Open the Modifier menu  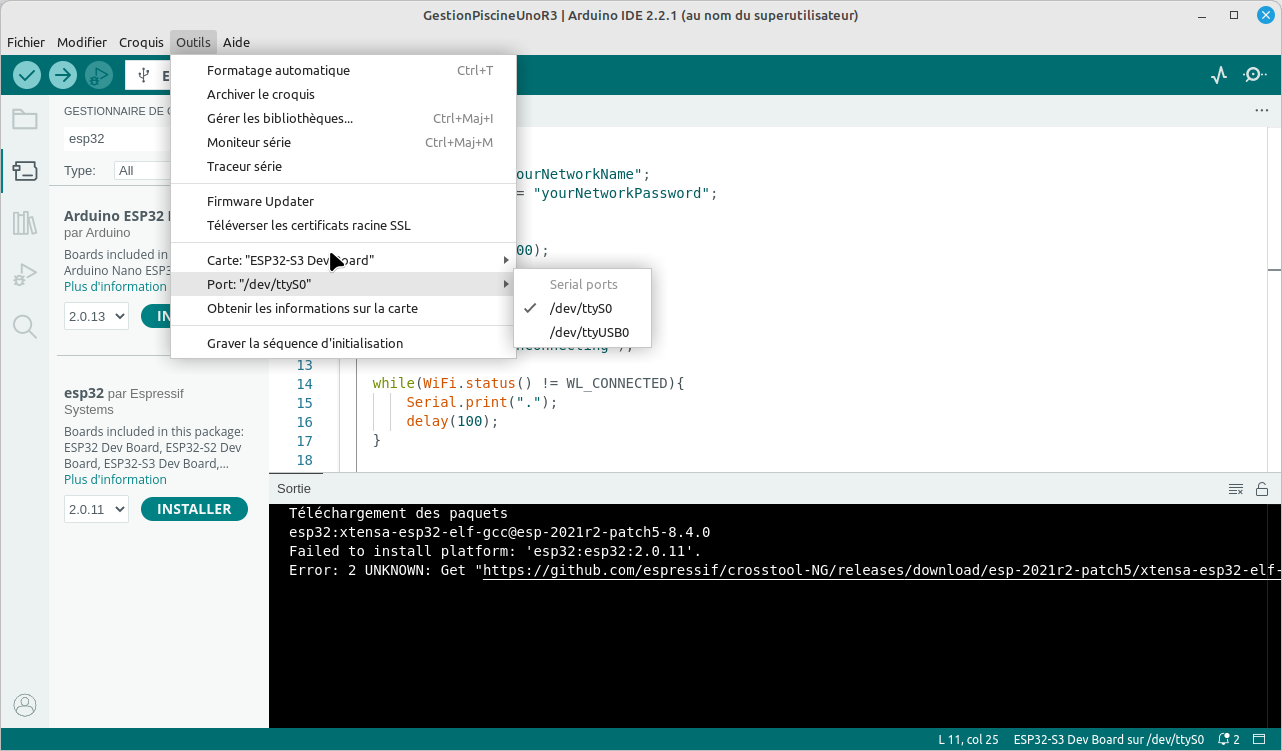click(82, 42)
